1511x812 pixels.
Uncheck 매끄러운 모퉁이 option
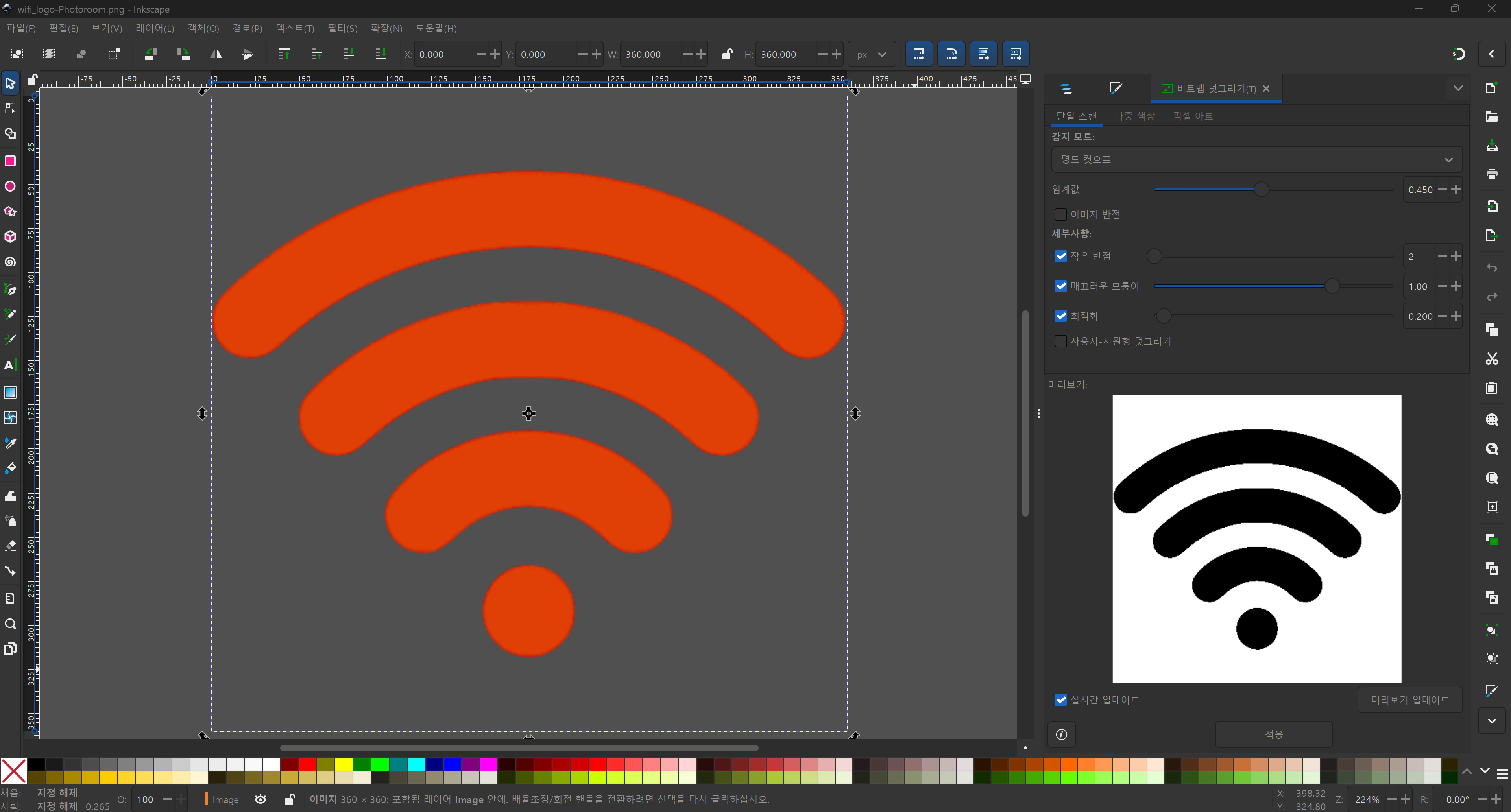(x=1060, y=286)
